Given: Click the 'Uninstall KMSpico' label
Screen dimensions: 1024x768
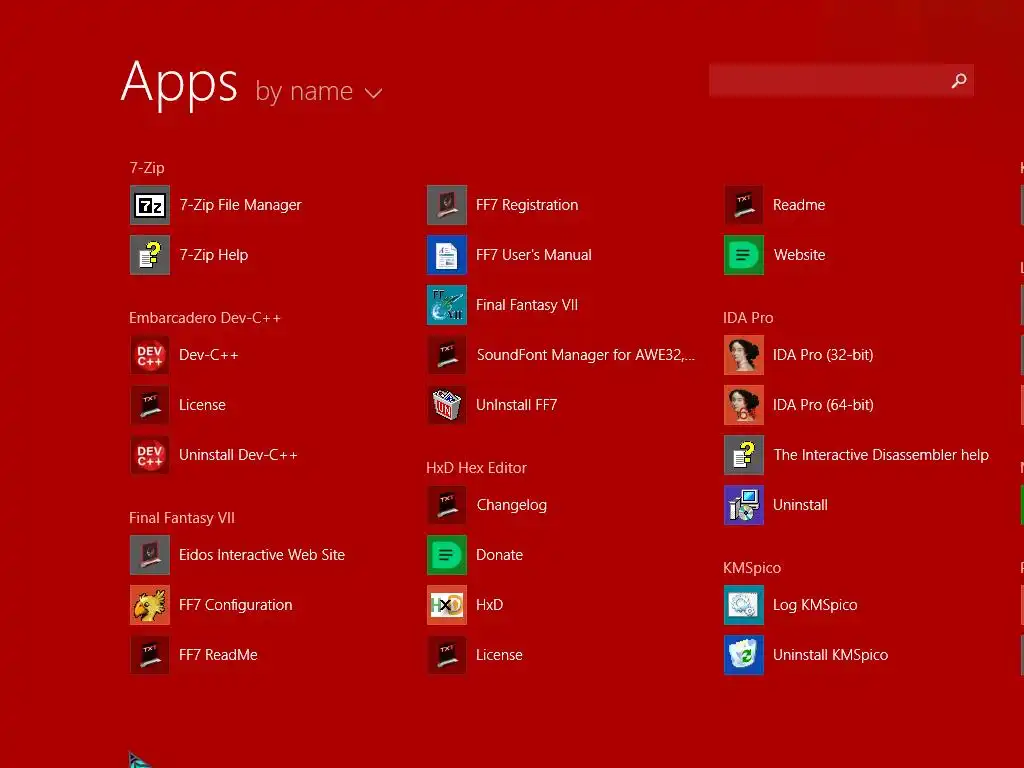Looking at the screenshot, I should coord(831,655).
